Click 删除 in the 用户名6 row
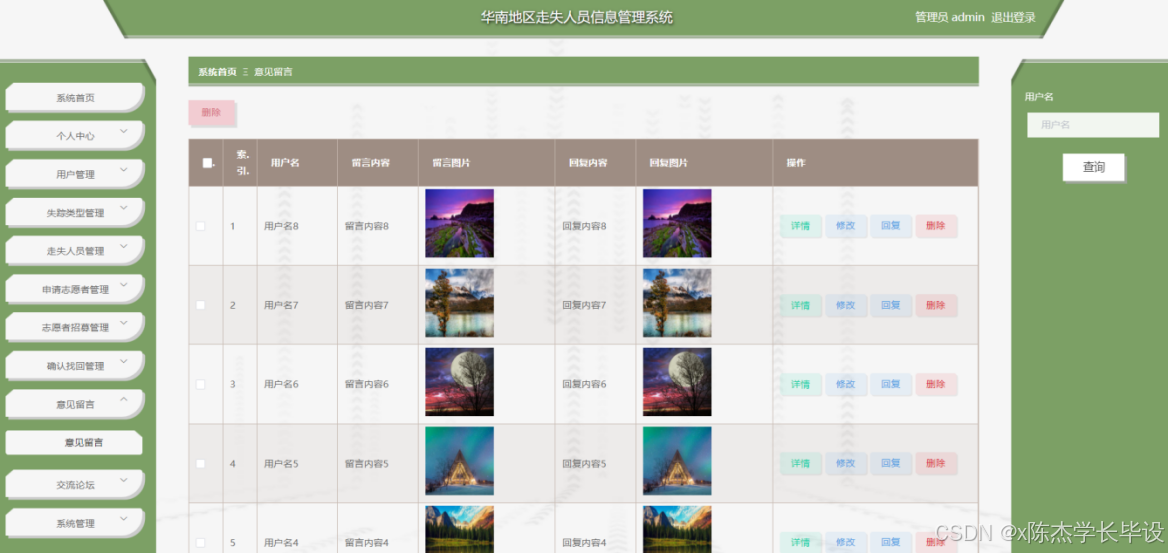 [936, 384]
